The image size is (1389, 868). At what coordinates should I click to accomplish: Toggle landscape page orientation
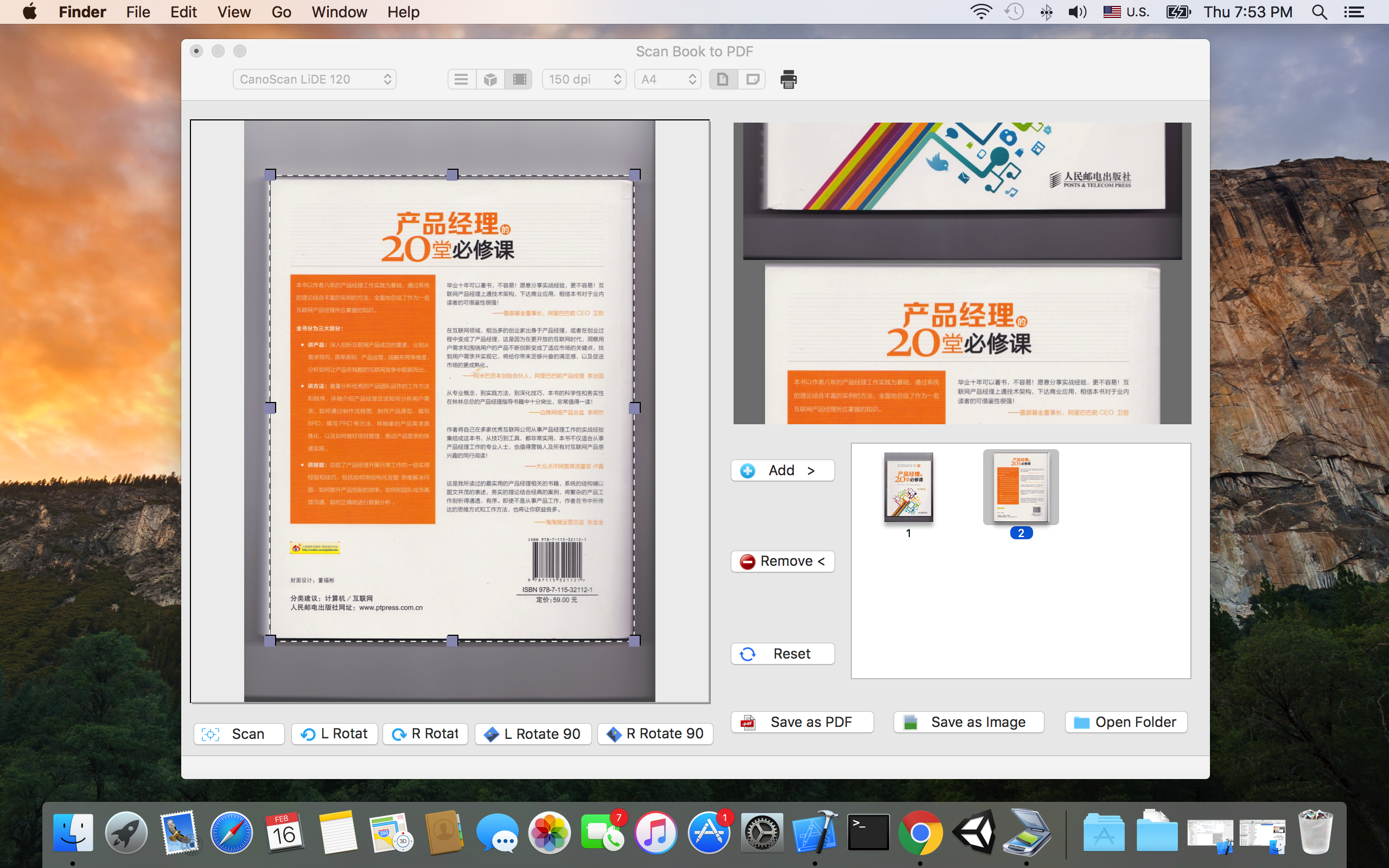pos(752,79)
